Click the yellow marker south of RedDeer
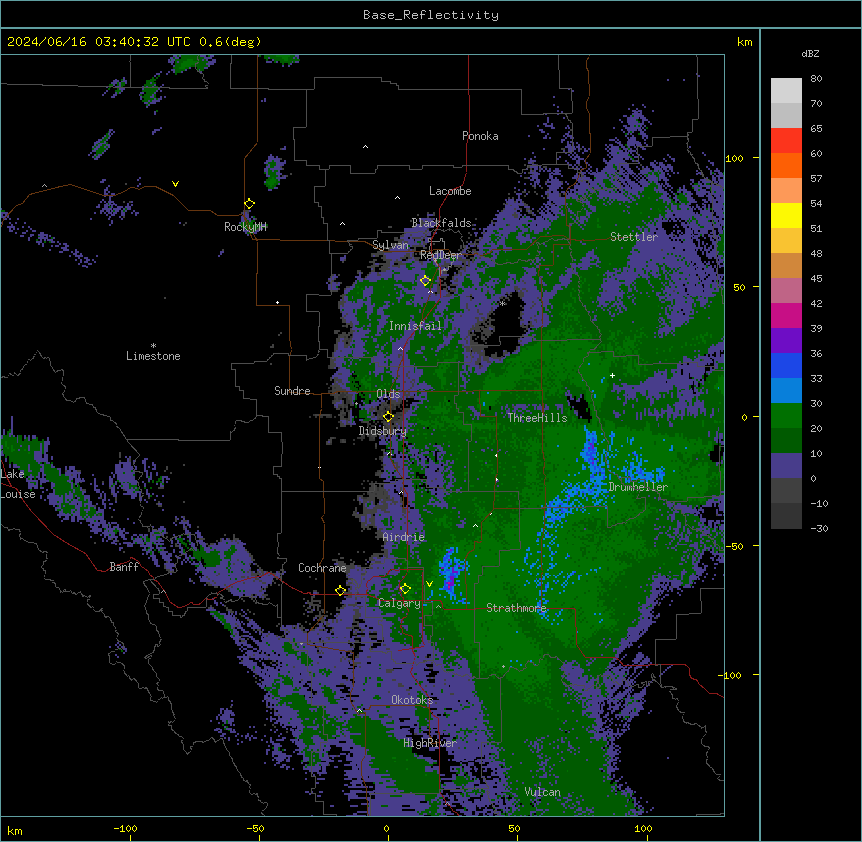 425,281
